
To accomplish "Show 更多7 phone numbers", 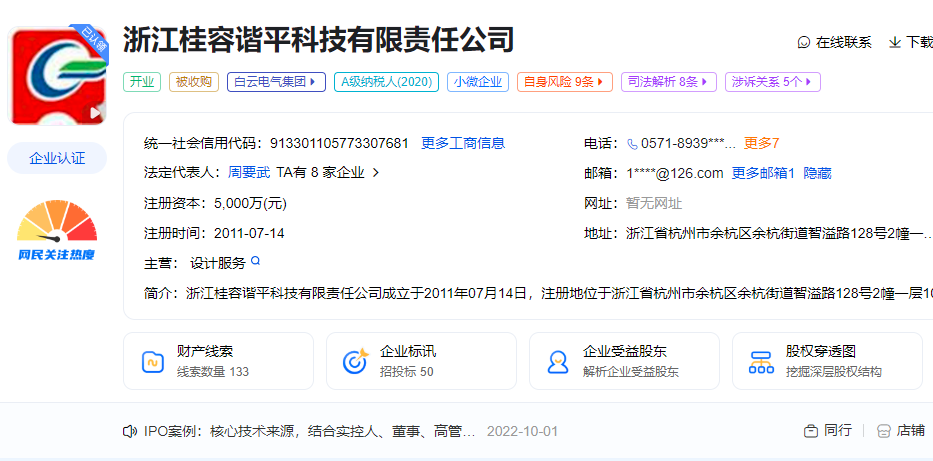I will point(762,143).
